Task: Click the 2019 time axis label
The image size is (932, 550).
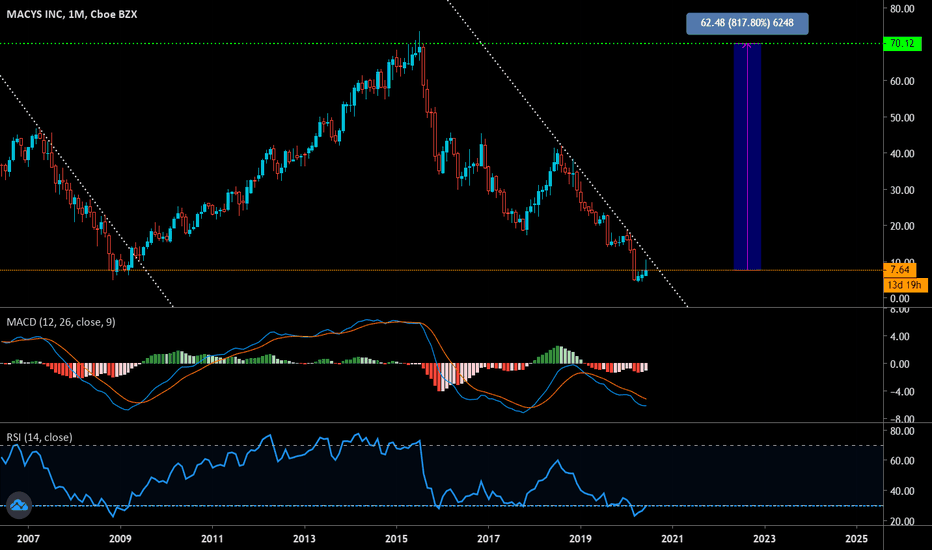Action: tap(580, 539)
